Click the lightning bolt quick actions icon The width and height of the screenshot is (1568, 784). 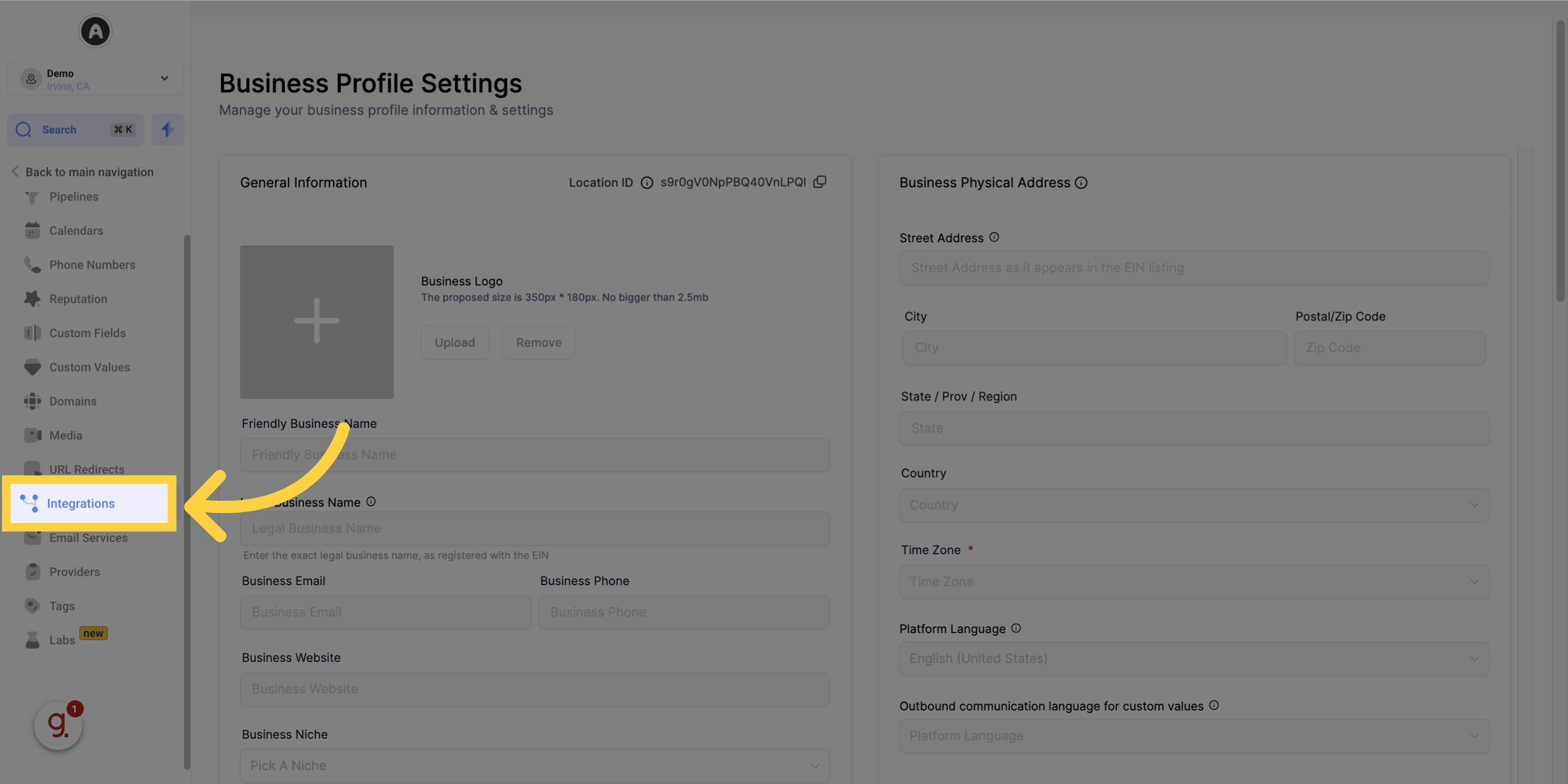[x=168, y=130]
